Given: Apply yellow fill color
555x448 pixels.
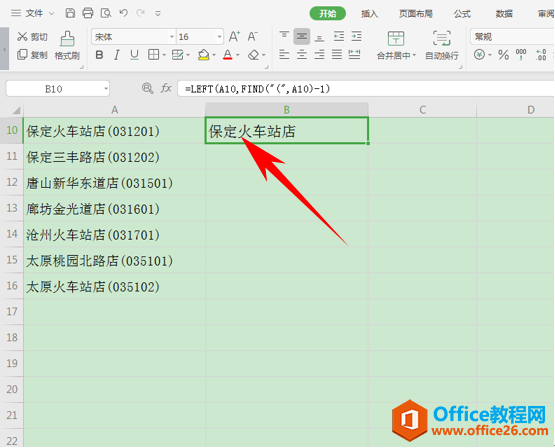Looking at the screenshot, I should [204, 55].
